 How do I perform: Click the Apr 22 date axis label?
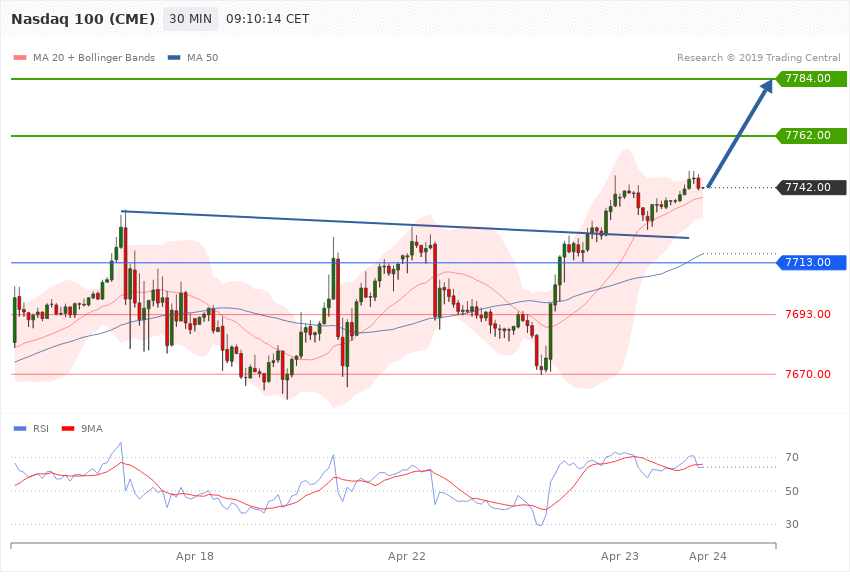[x=407, y=556]
